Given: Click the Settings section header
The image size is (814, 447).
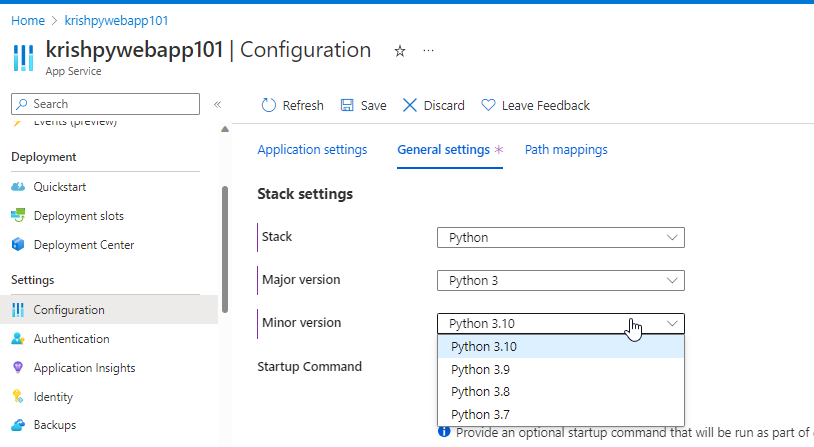Looking at the screenshot, I should (x=33, y=280).
